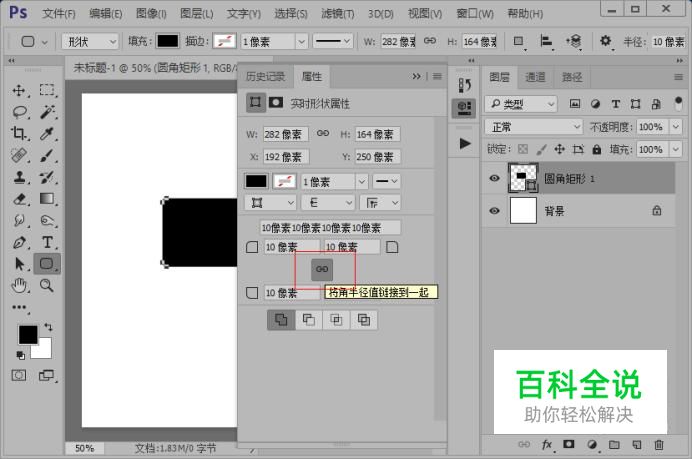Select the horizontal Type tool
Viewport: 692px width, 459px height.
point(47,242)
